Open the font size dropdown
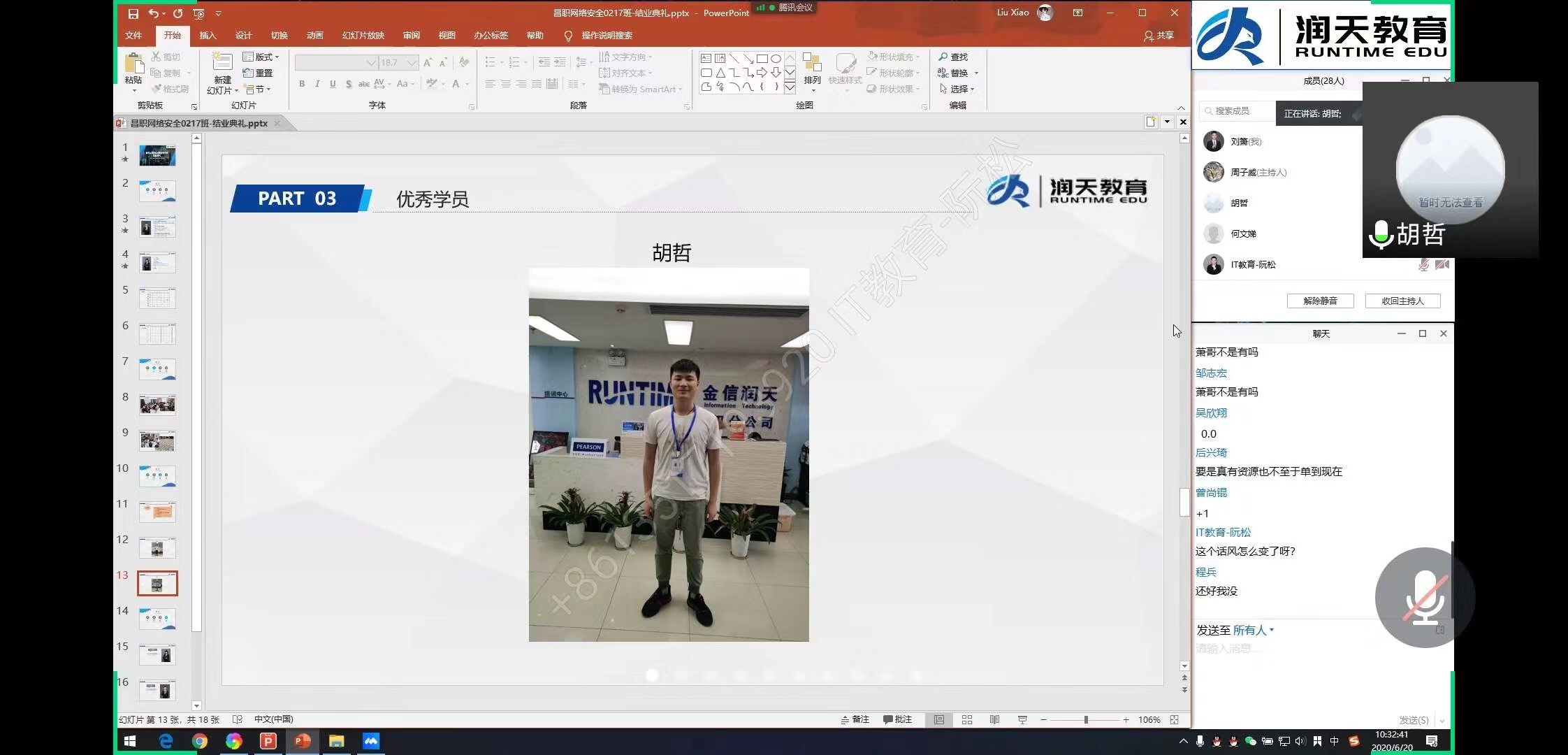Screen dimensions: 1568x755 tap(412, 63)
